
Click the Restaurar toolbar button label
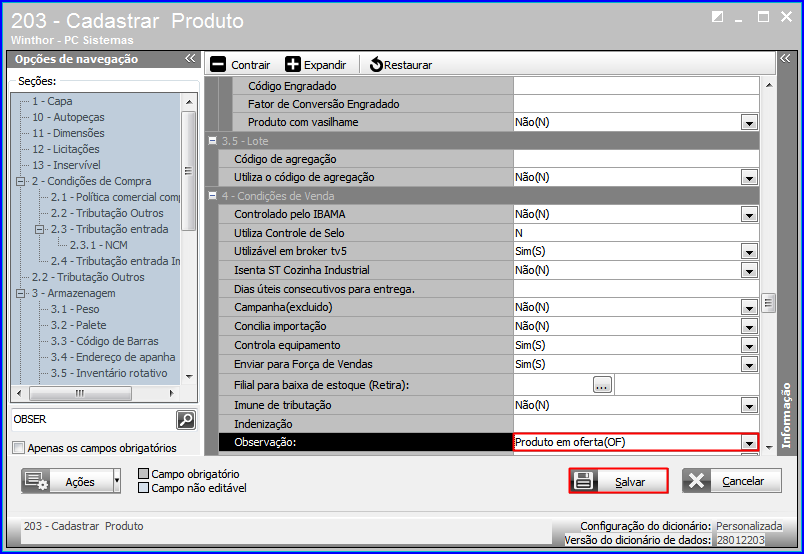coord(408,65)
